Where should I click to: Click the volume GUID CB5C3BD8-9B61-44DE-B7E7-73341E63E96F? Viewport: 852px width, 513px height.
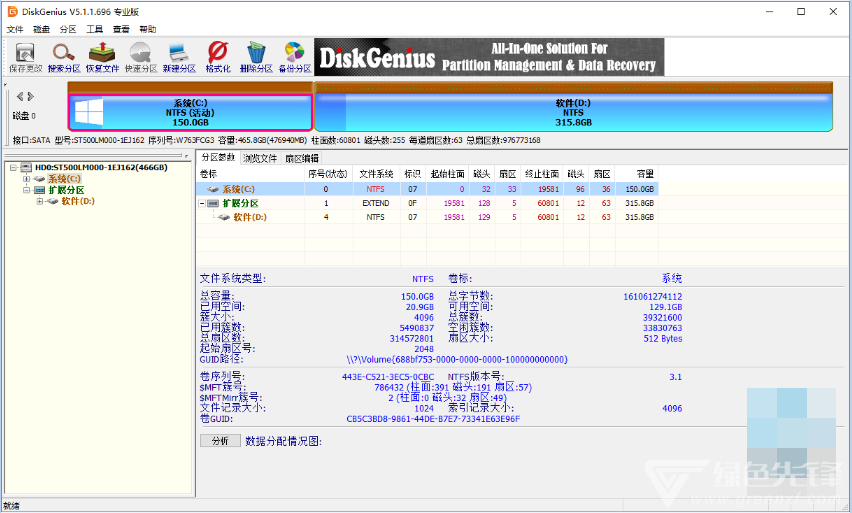pos(433,419)
